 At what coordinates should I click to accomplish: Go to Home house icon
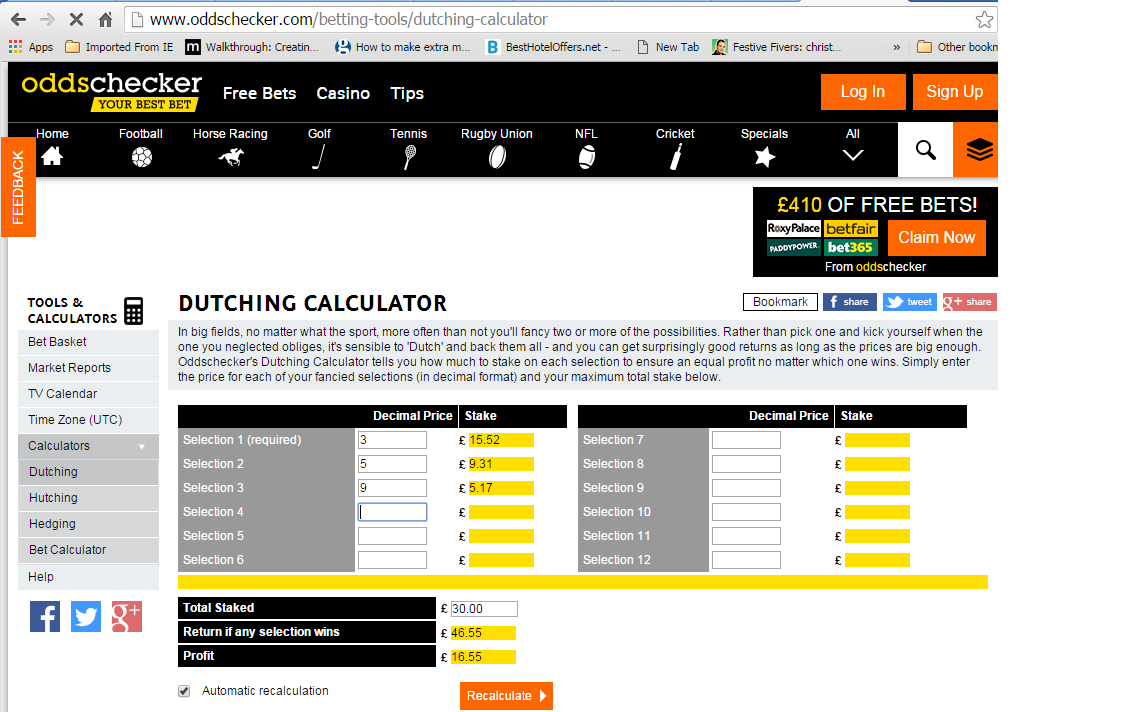[52, 156]
